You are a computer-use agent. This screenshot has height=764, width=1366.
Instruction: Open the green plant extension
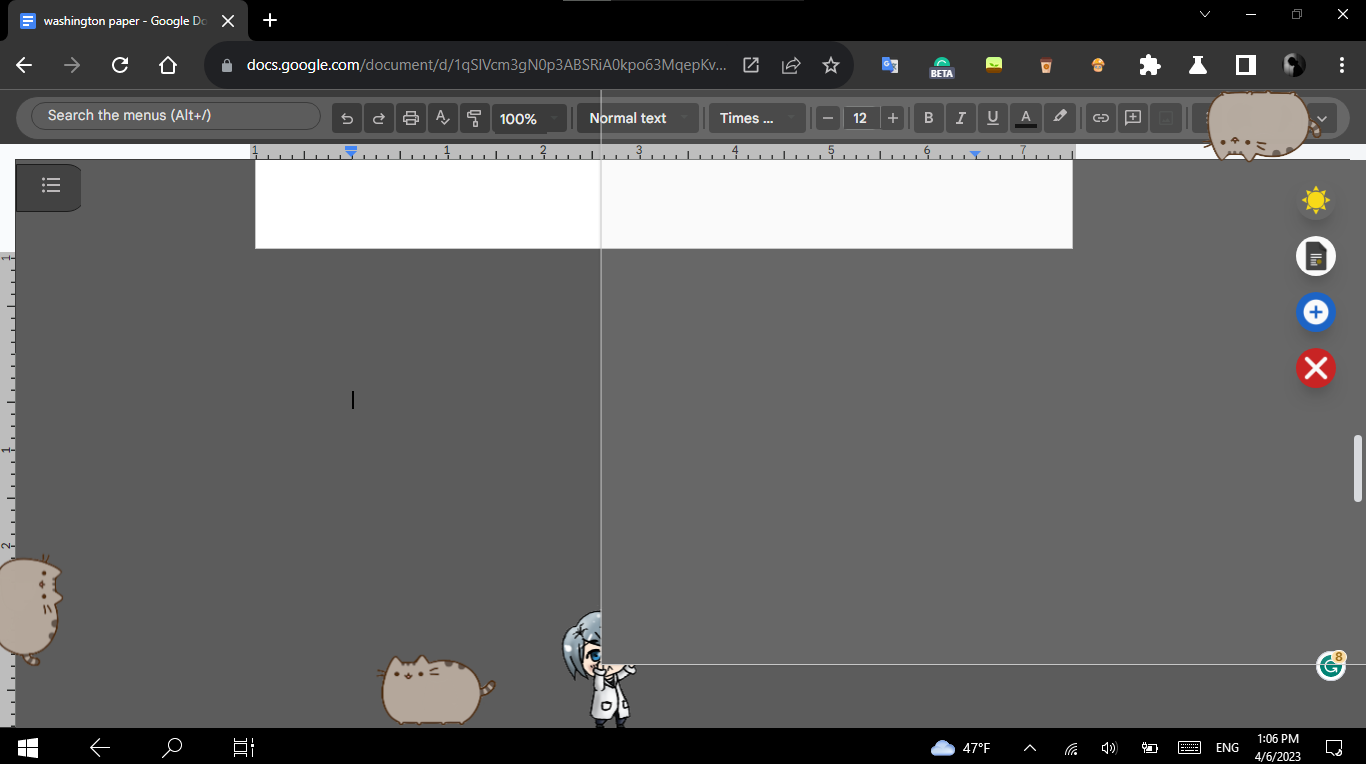tap(994, 65)
